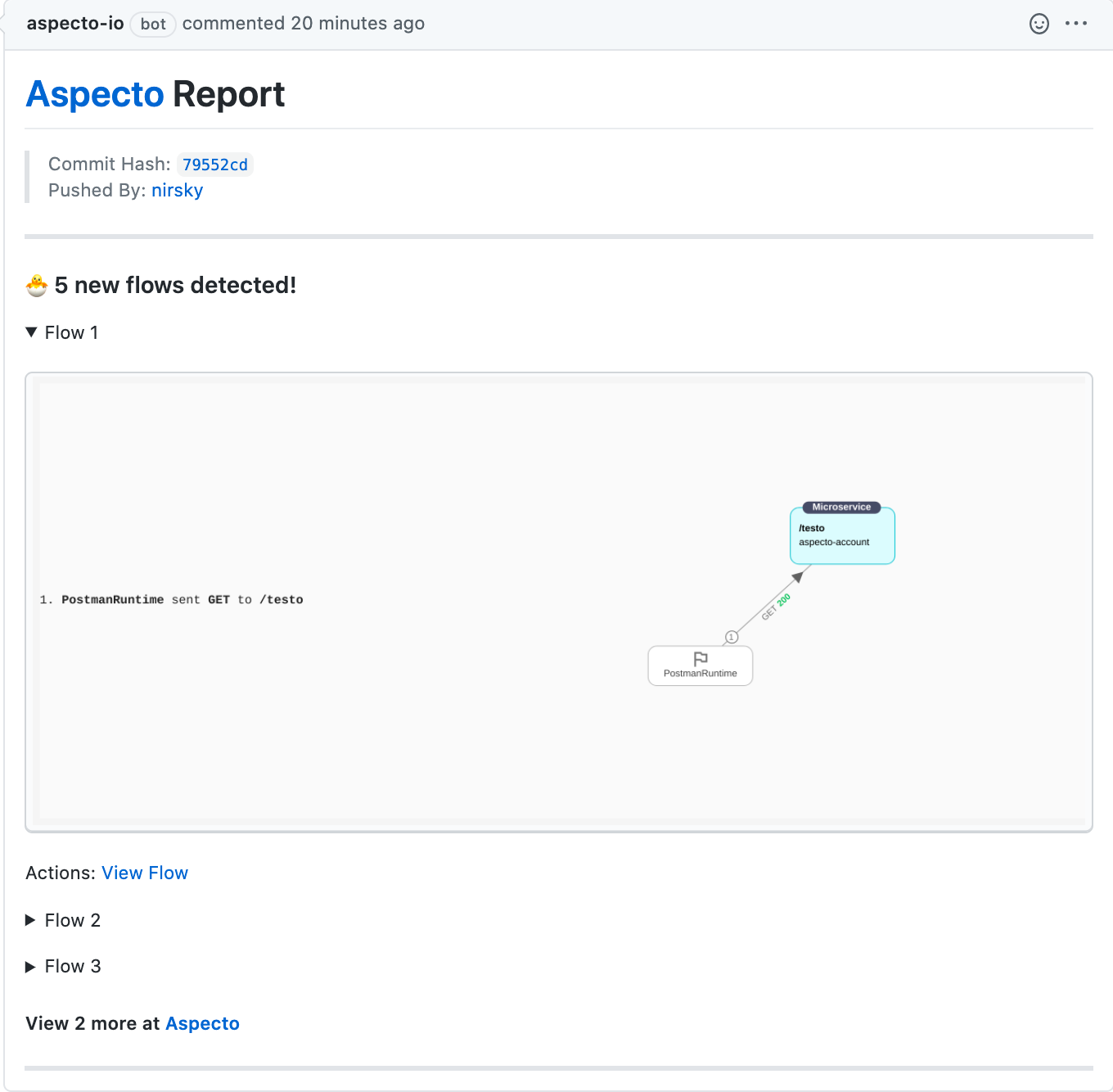Image resolution: width=1113 pixels, height=1092 pixels.
Task: Open the View Flow action link
Action: point(145,873)
